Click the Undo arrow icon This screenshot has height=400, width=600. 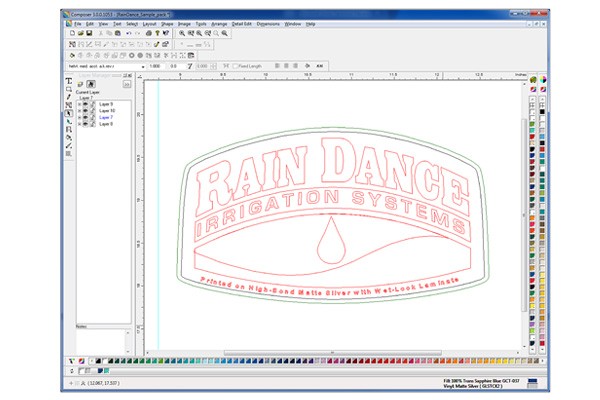tap(129, 33)
